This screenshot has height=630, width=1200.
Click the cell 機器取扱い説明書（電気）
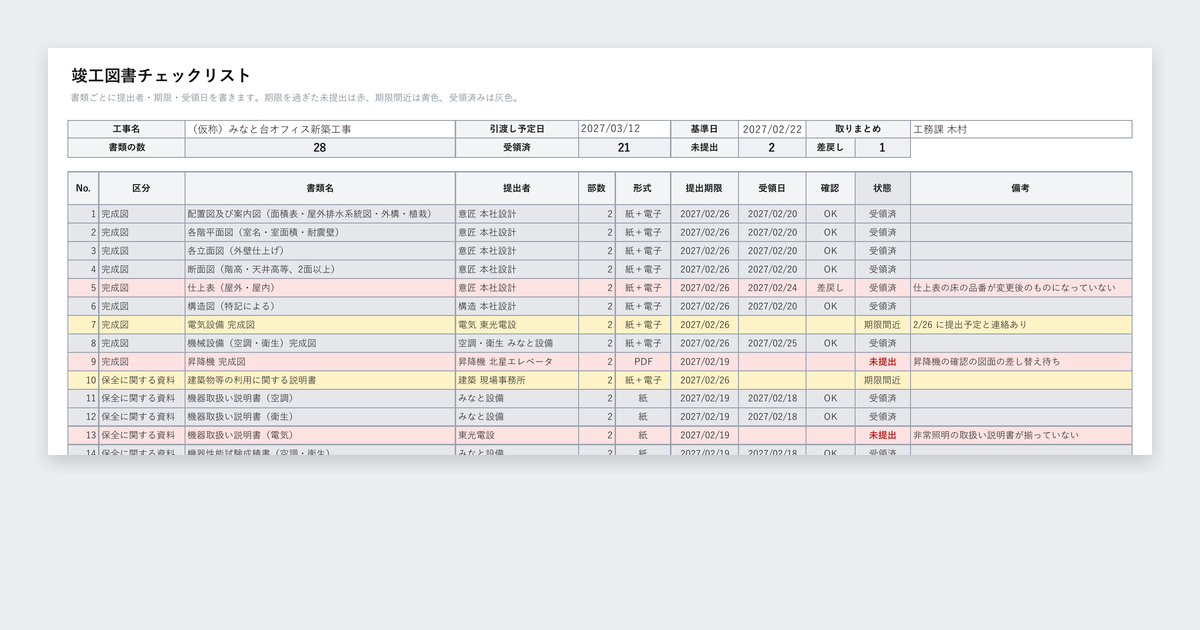pyautogui.click(x=320, y=436)
